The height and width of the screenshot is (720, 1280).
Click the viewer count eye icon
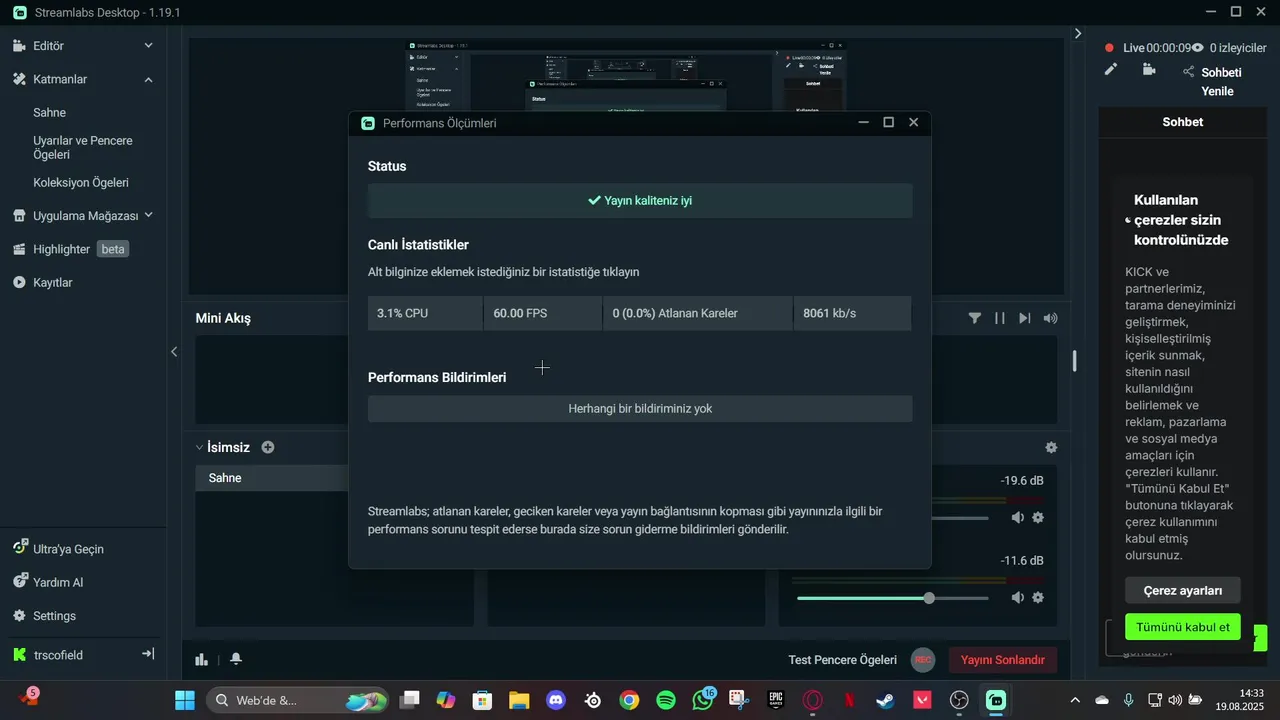pyautogui.click(x=1197, y=48)
